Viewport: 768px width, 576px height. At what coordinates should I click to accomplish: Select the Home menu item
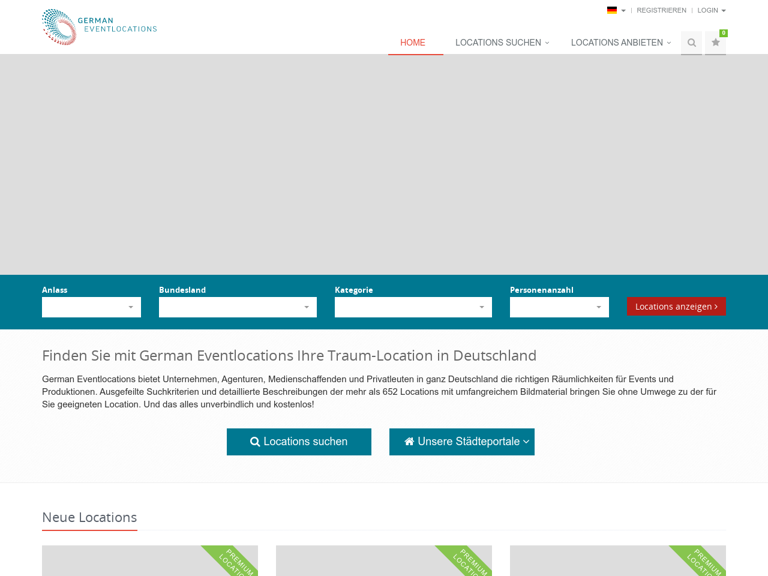coord(413,43)
